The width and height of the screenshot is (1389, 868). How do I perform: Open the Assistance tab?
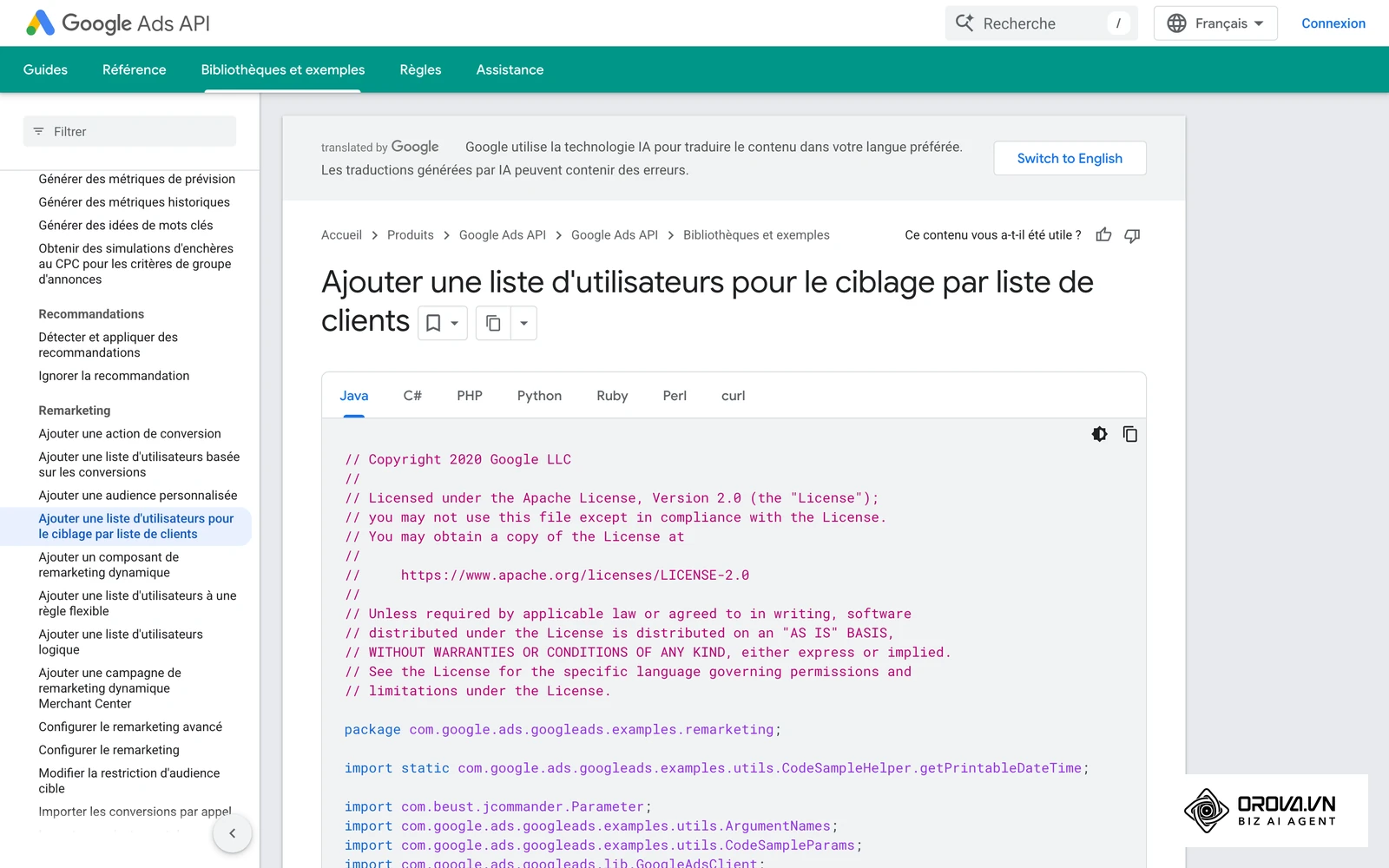tap(510, 69)
